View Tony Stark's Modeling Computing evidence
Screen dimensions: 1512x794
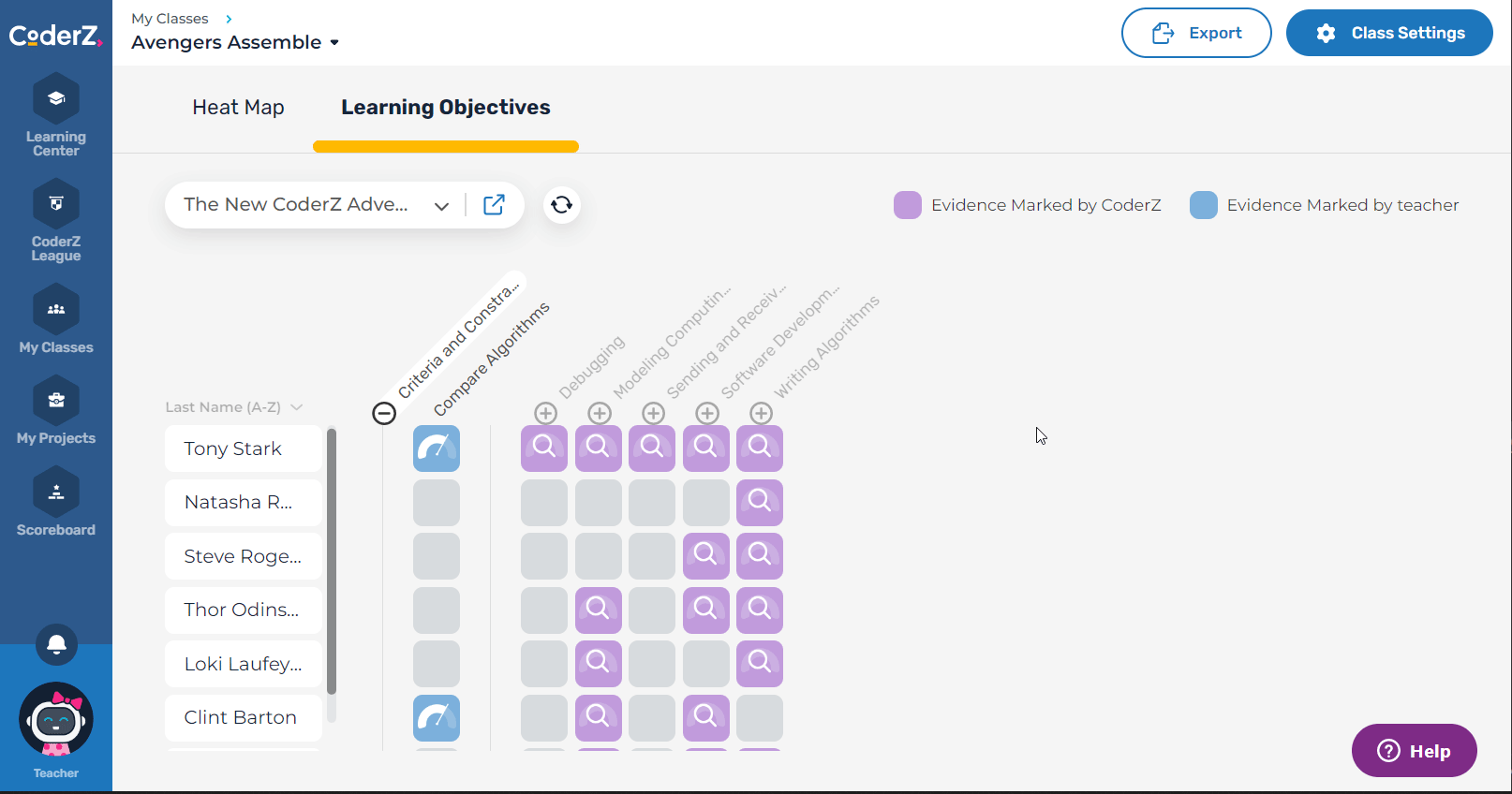pyautogui.click(x=599, y=448)
